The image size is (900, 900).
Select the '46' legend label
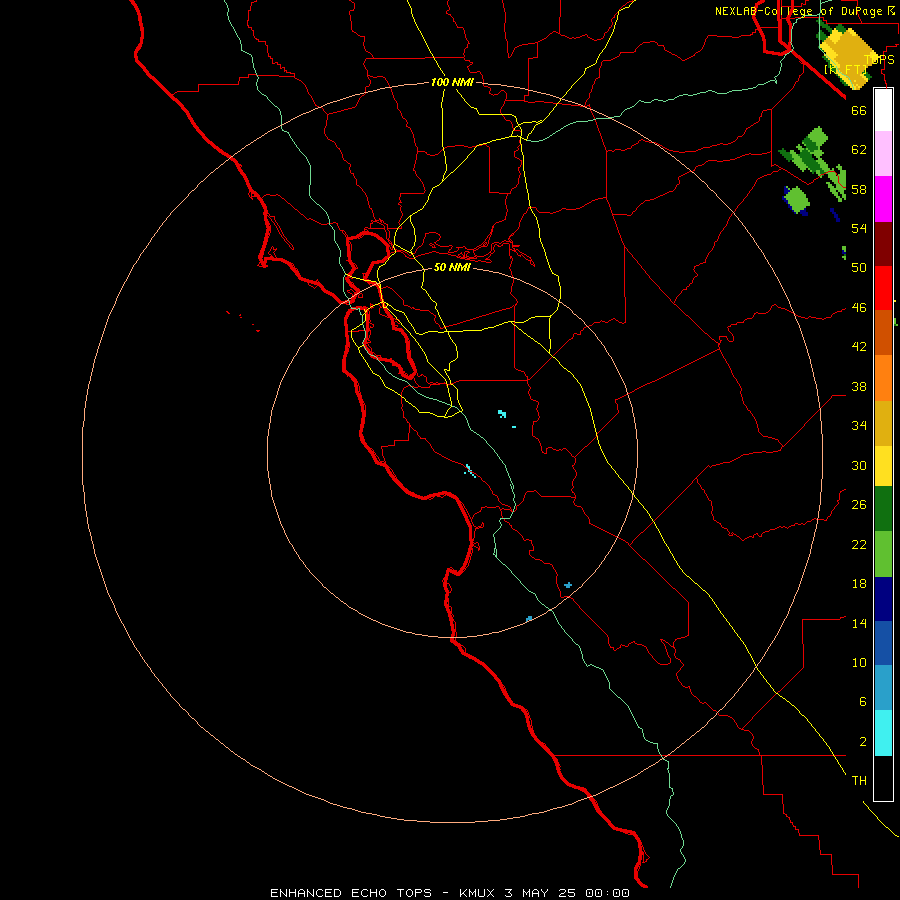point(859,308)
